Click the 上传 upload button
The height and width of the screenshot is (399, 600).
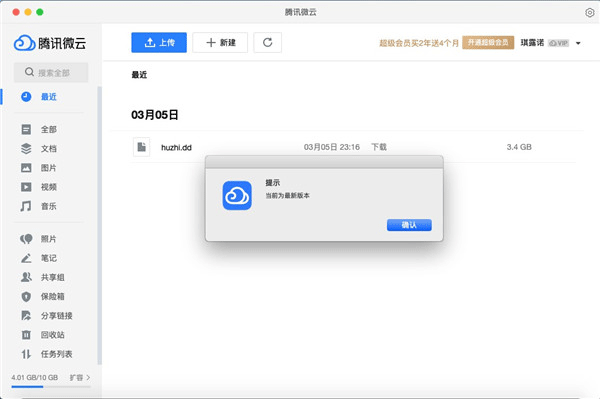159,42
